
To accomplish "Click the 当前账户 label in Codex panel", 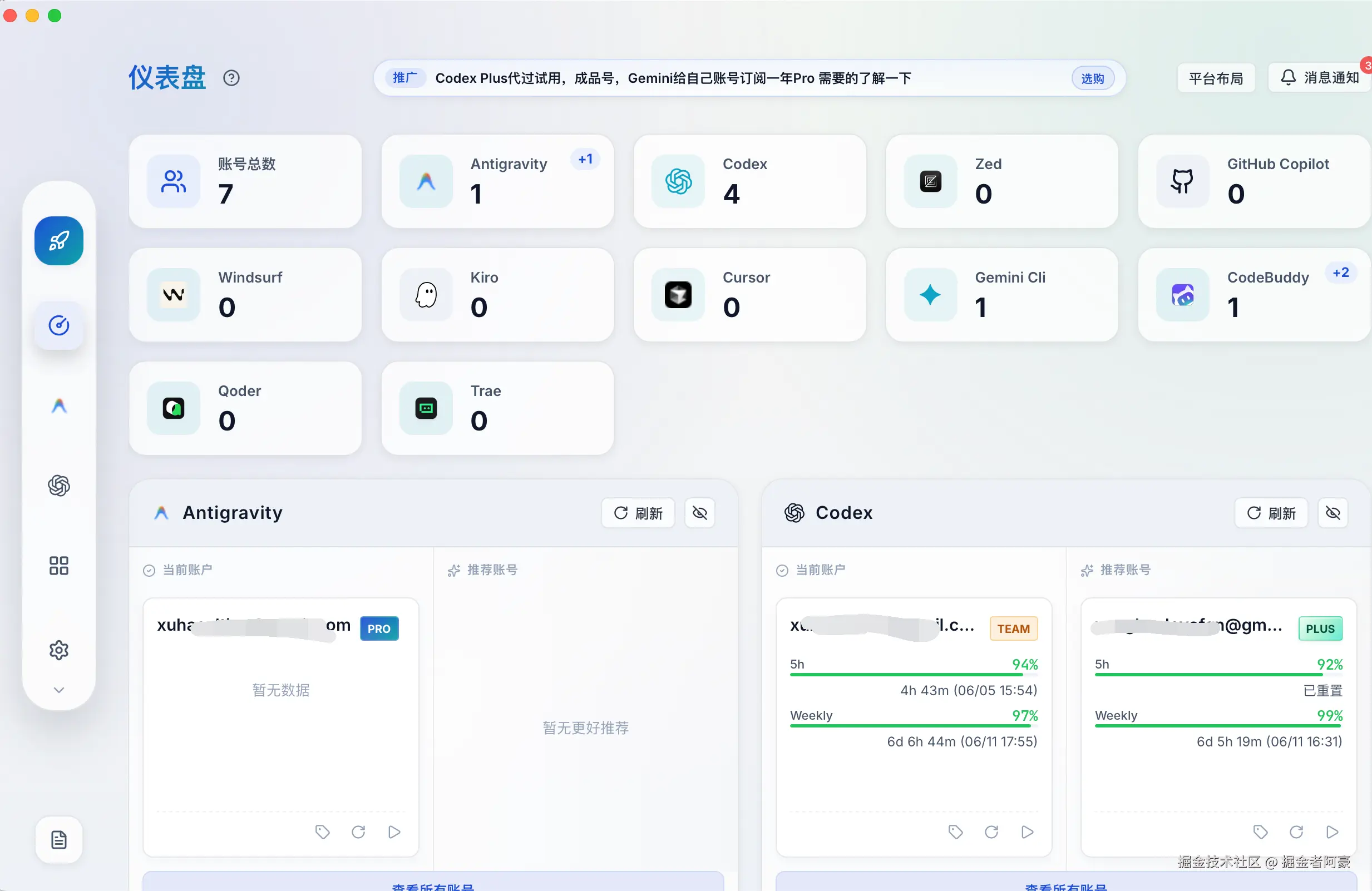I will point(820,570).
